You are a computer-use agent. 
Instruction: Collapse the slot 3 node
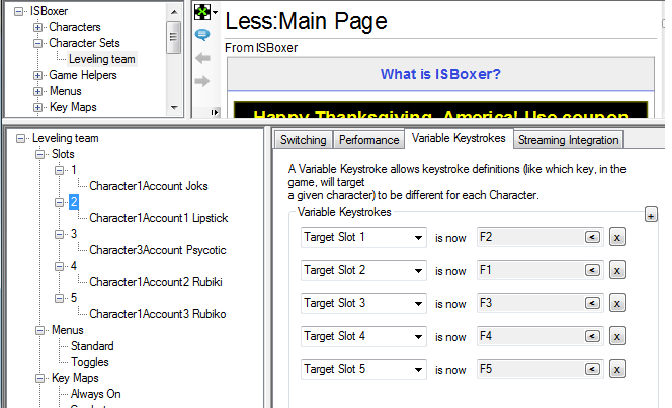(x=60, y=234)
